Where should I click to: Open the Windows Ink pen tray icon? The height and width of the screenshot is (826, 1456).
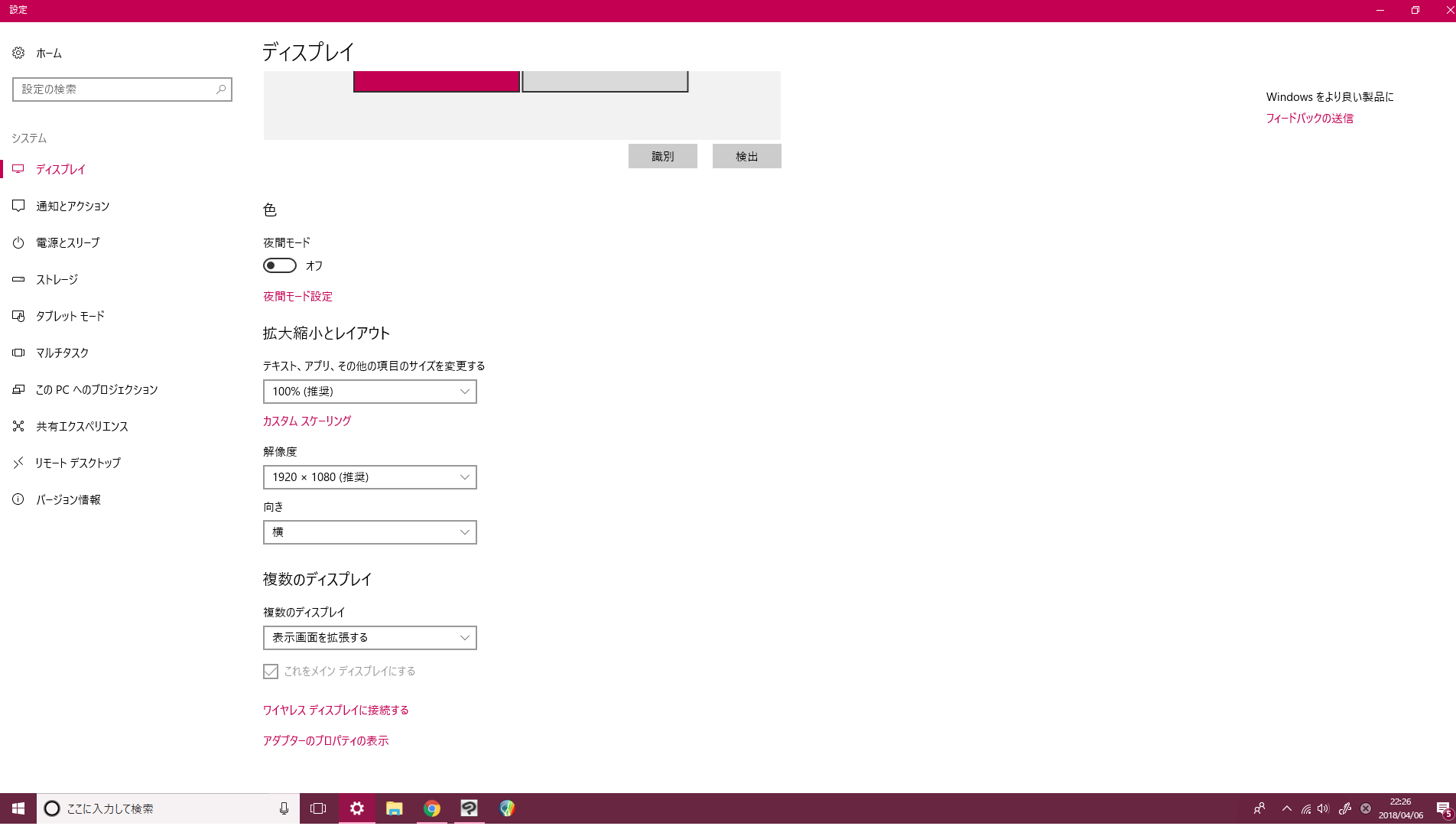pyautogui.click(x=1345, y=808)
